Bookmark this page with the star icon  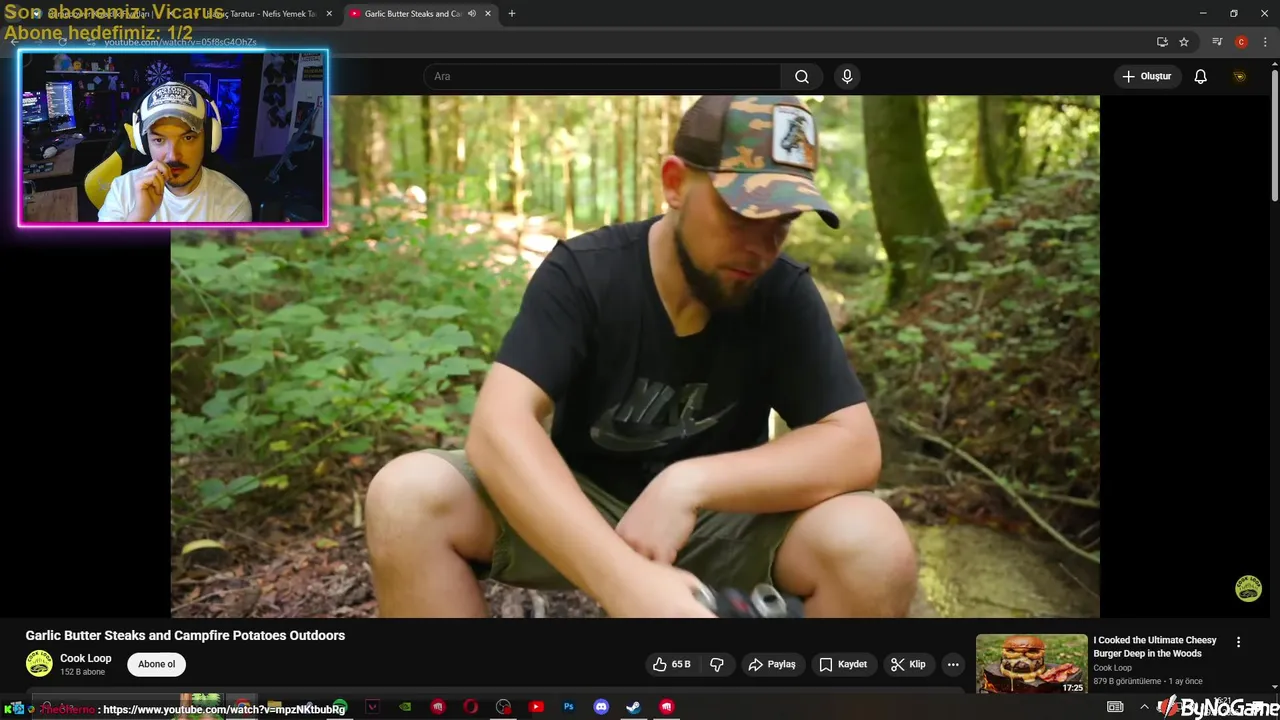point(1184,42)
